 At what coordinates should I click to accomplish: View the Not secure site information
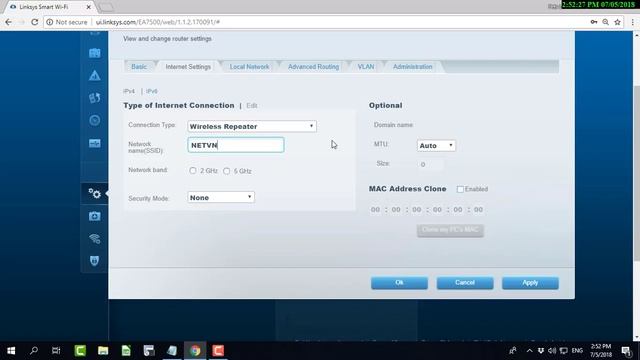point(67,22)
